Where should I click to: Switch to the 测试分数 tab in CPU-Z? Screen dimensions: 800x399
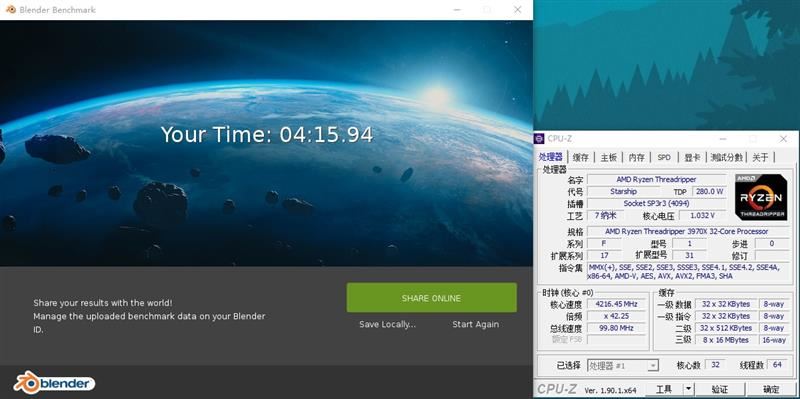pyautogui.click(x=727, y=158)
